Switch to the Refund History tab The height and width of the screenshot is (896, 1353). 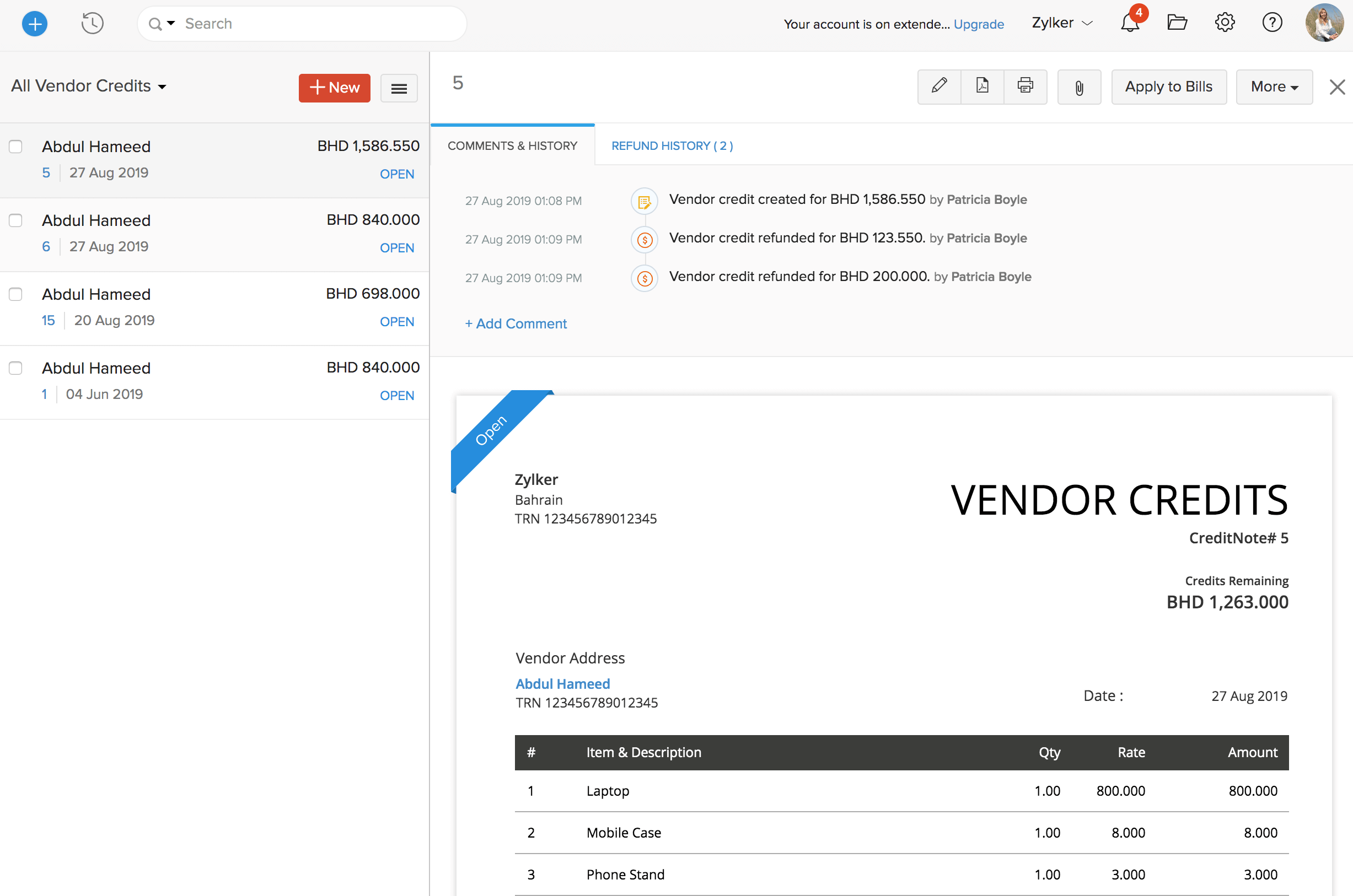(672, 145)
